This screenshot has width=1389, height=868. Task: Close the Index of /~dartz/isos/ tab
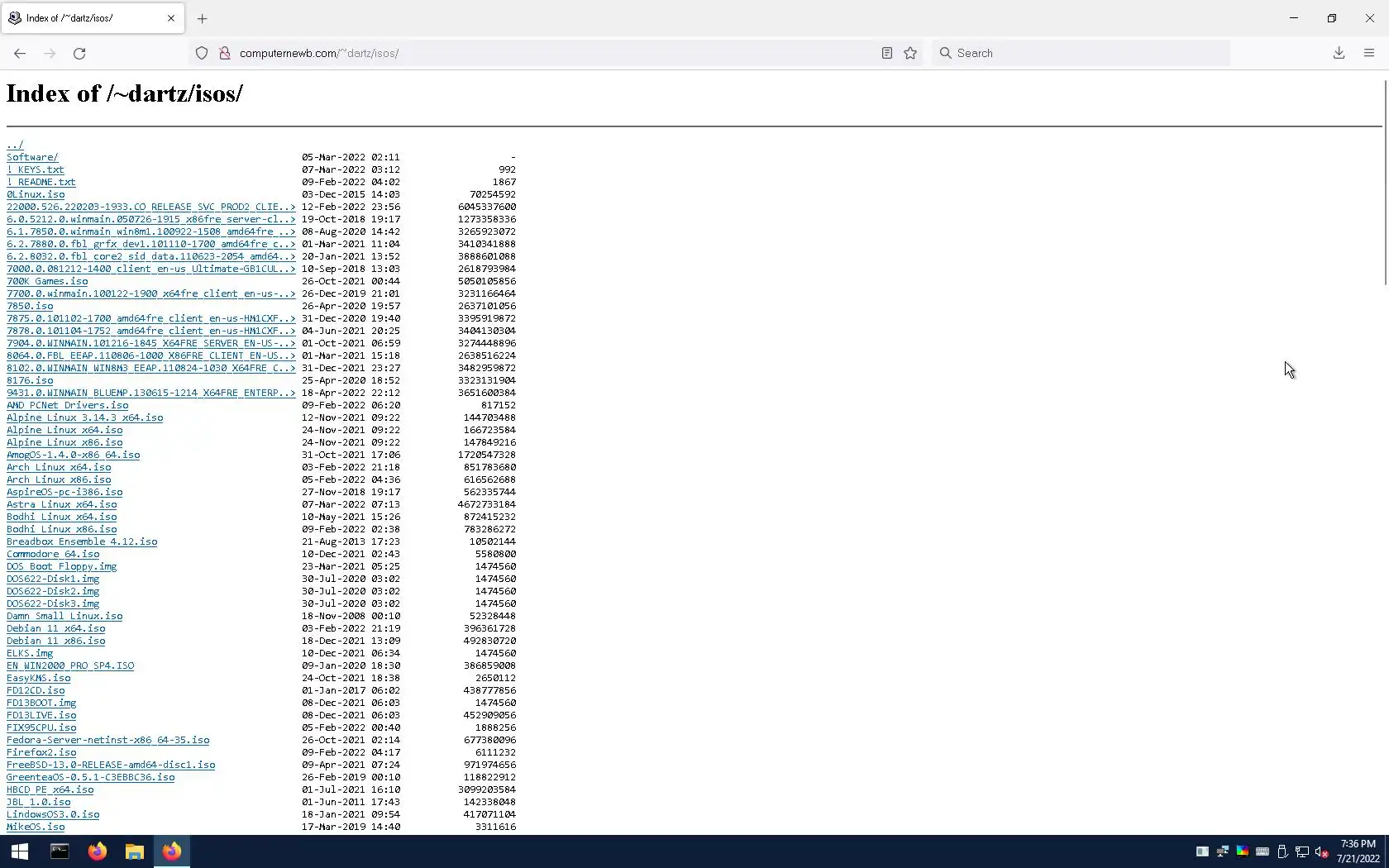(x=171, y=18)
